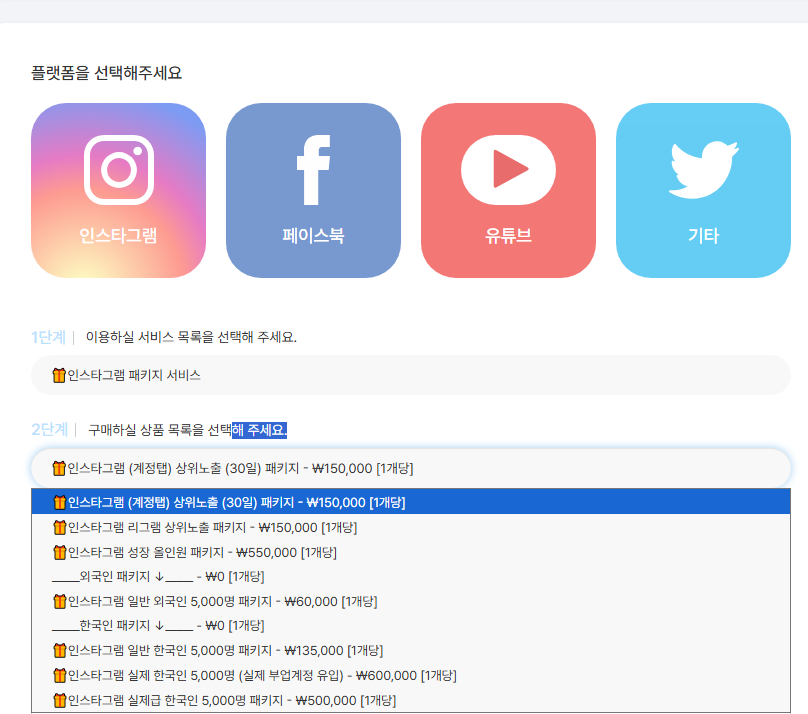Click text 이용하실 서비스 목록을 선택해 주세요.
Viewport: 808px width, 714px height.
click(191, 337)
